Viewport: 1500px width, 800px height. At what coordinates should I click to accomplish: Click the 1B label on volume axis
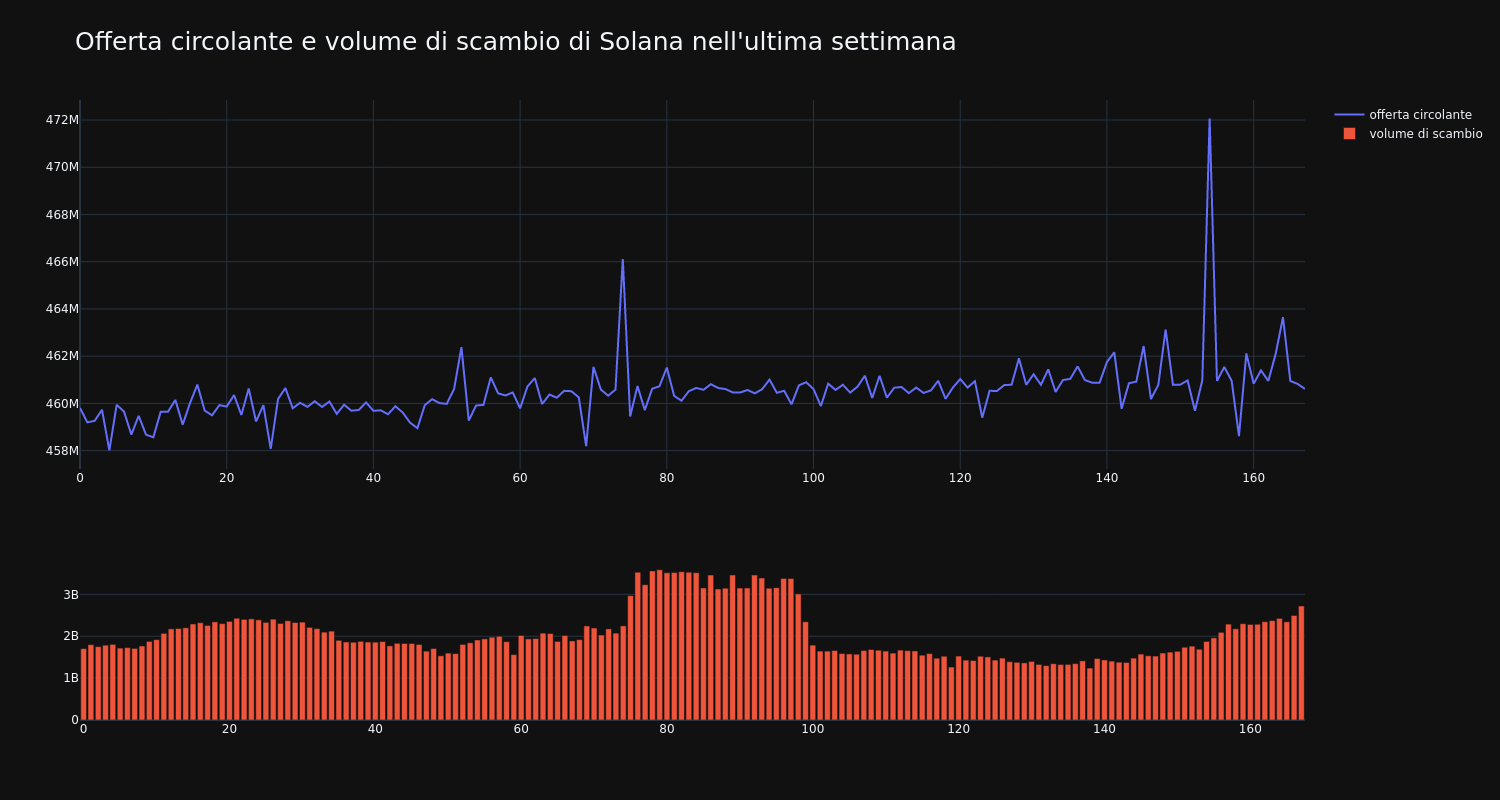[71, 678]
